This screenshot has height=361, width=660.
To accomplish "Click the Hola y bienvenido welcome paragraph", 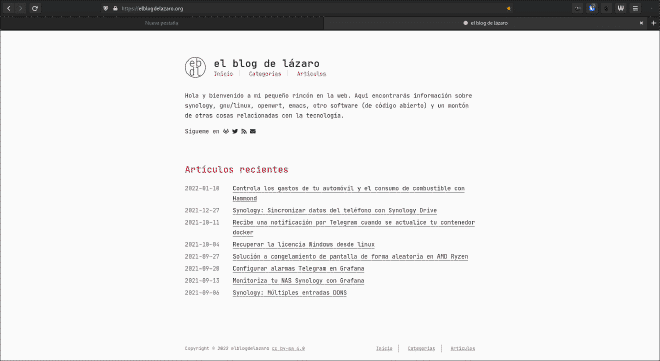I will click(328, 106).
